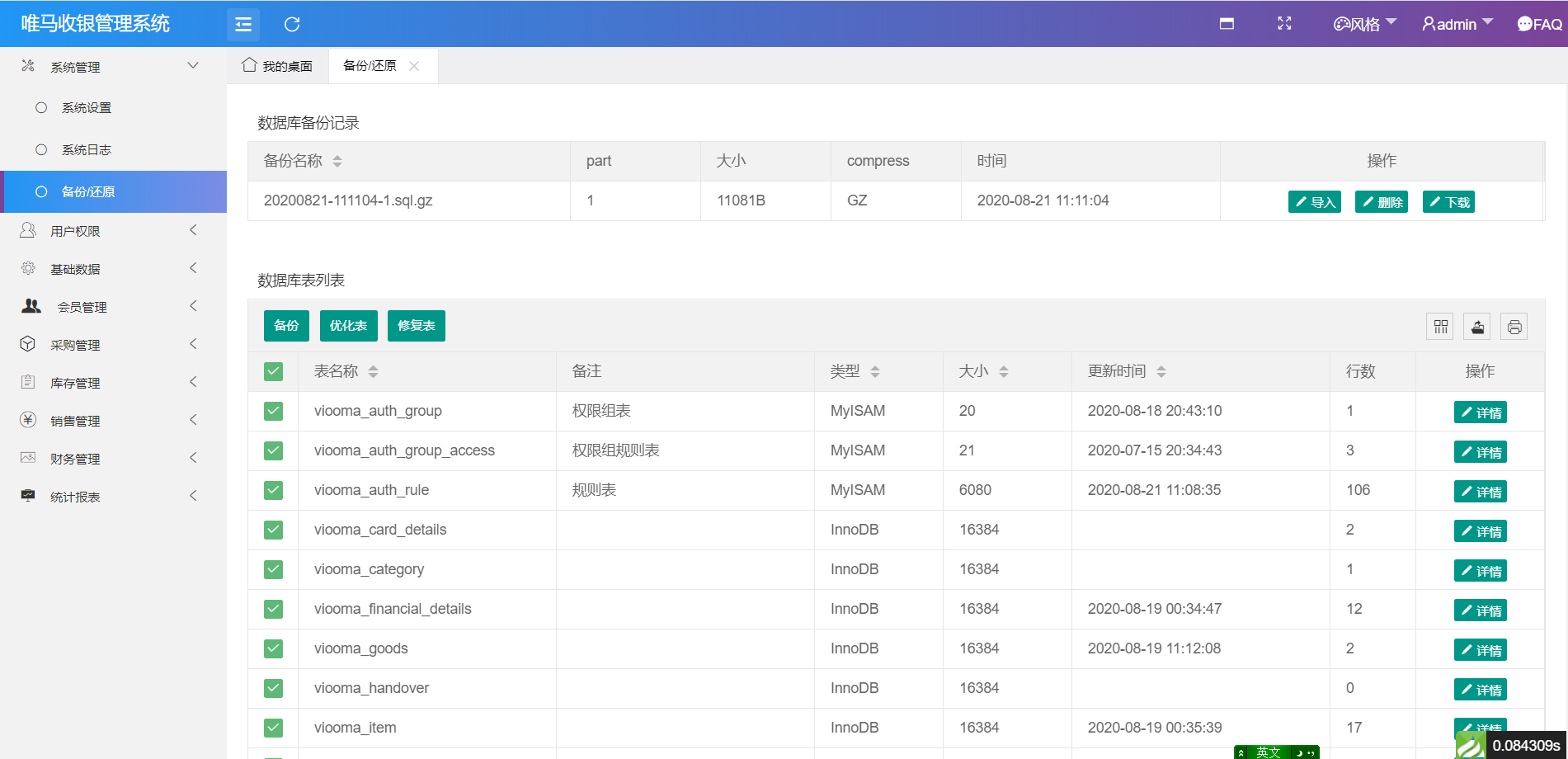Toggle the select-all header checkbox
This screenshot has width=1568, height=759.
[x=274, y=371]
